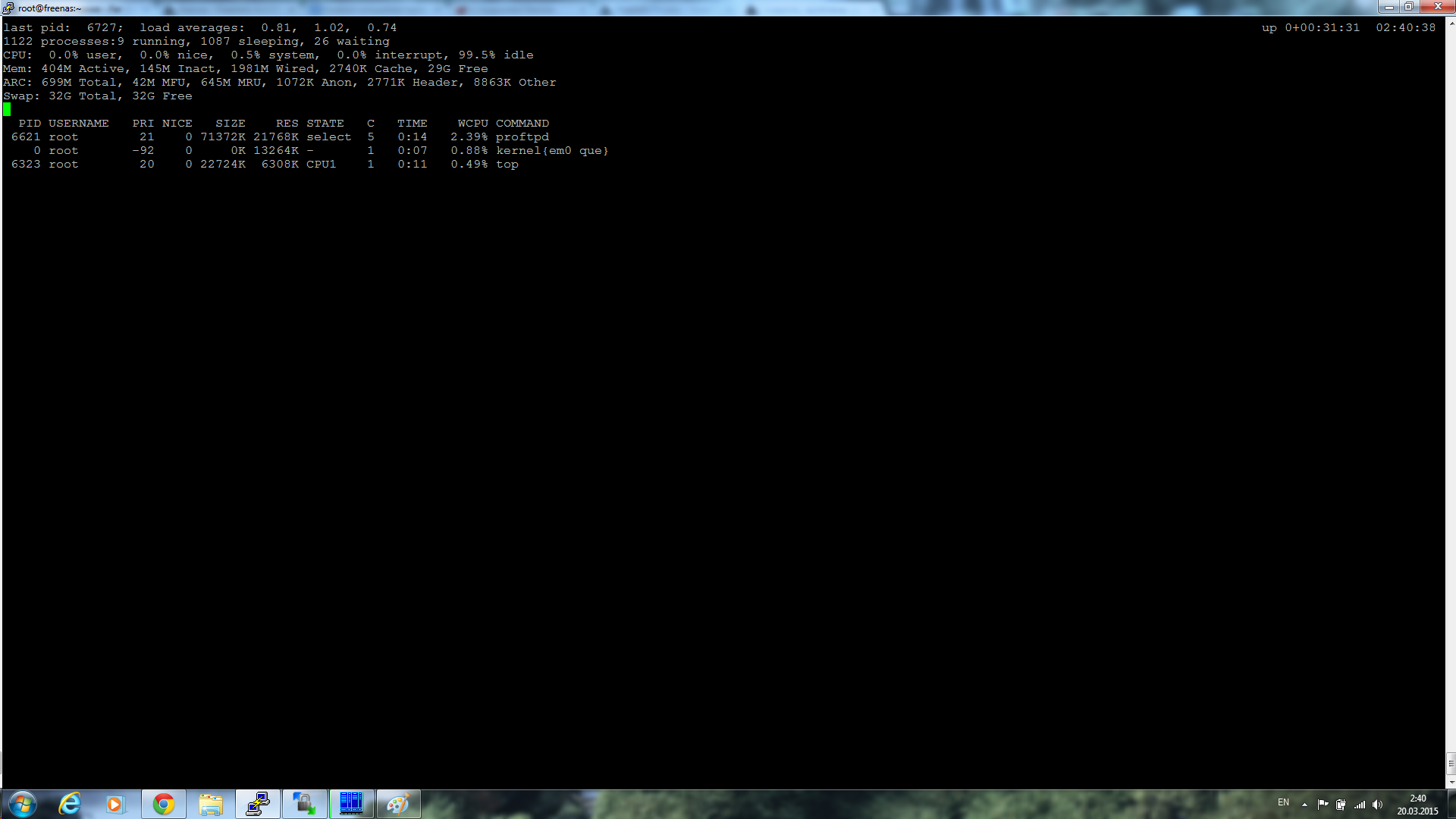
Task: Click the power plug tray icon
Action: point(1341,805)
